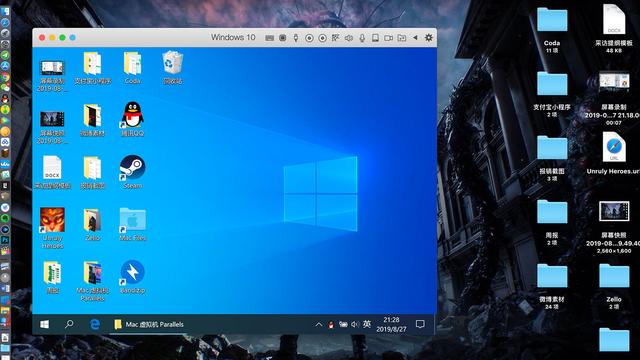640x360 pixels.
Task: Select the Mac 虚拟机 Parallels taskbar window
Action: point(149,324)
